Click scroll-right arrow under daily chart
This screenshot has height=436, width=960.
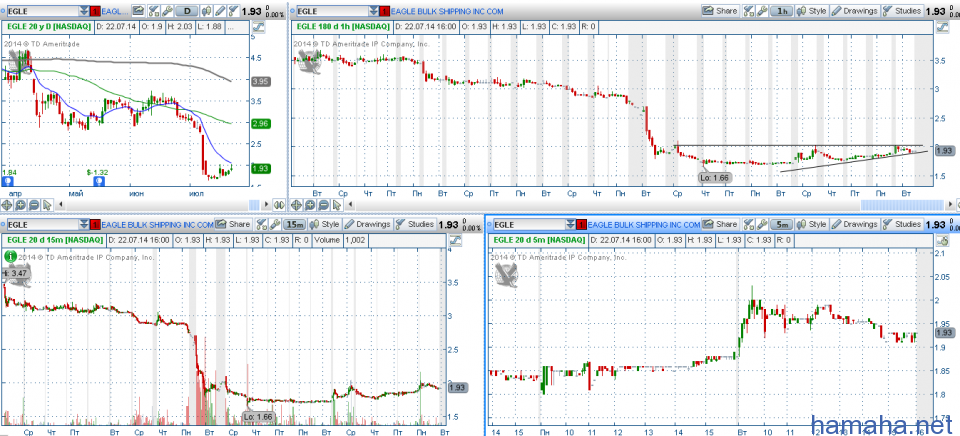coord(266,205)
